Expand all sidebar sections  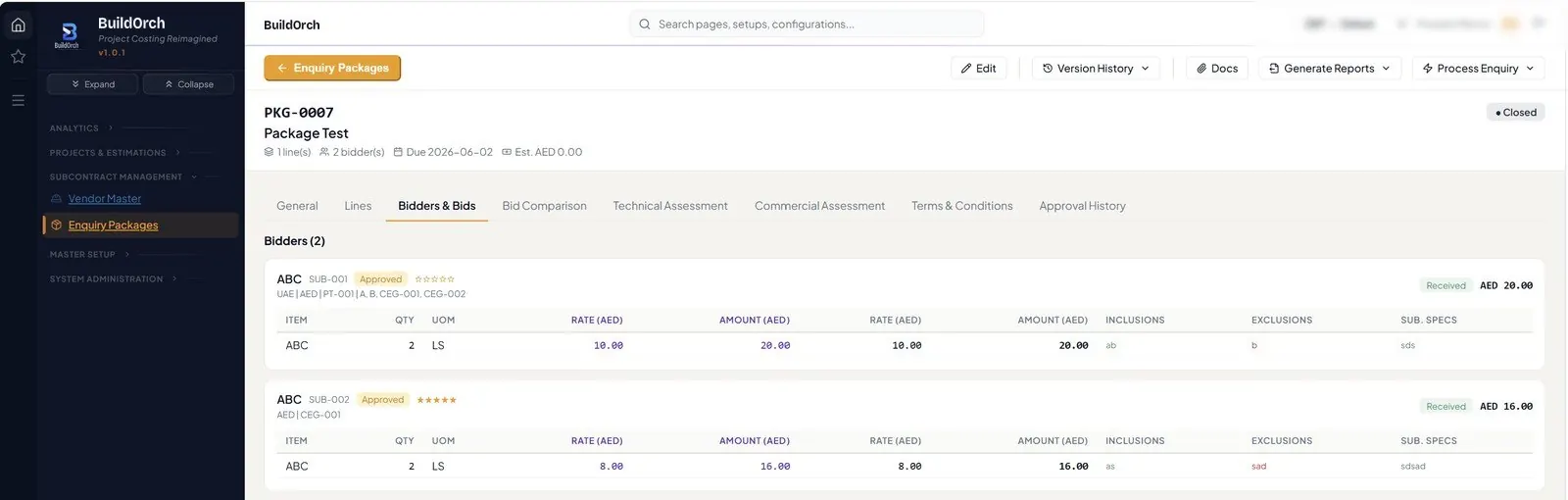point(93,84)
